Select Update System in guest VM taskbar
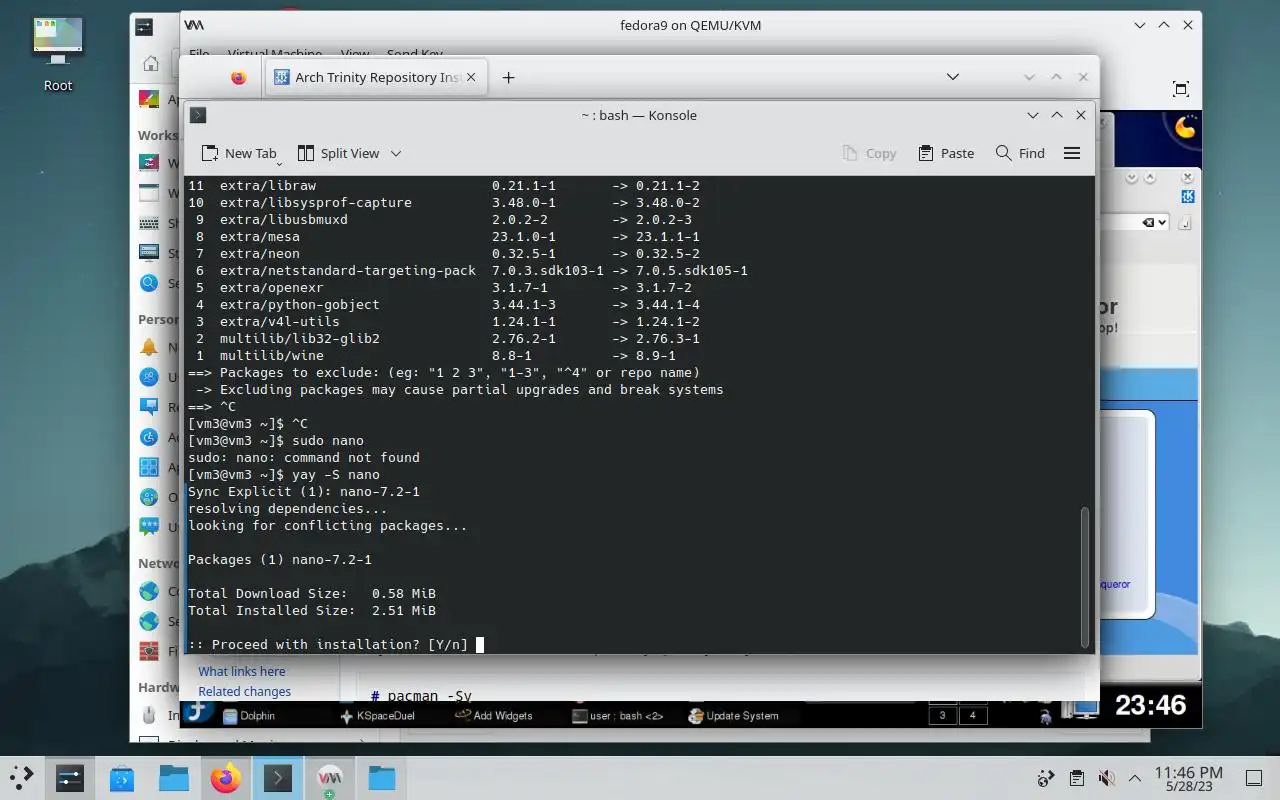Screen dimensions: 1280x800 point(734,715)
